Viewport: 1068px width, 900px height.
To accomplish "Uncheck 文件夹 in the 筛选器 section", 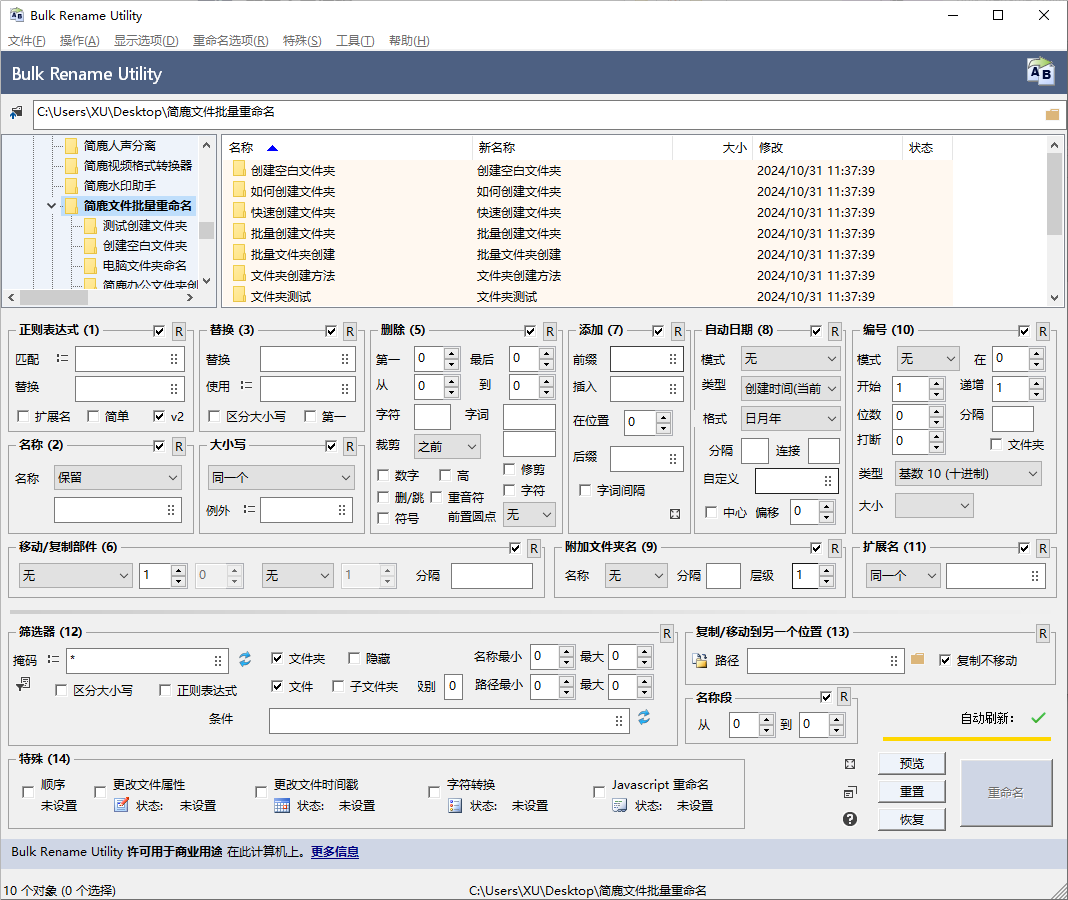I will [277, 658].
